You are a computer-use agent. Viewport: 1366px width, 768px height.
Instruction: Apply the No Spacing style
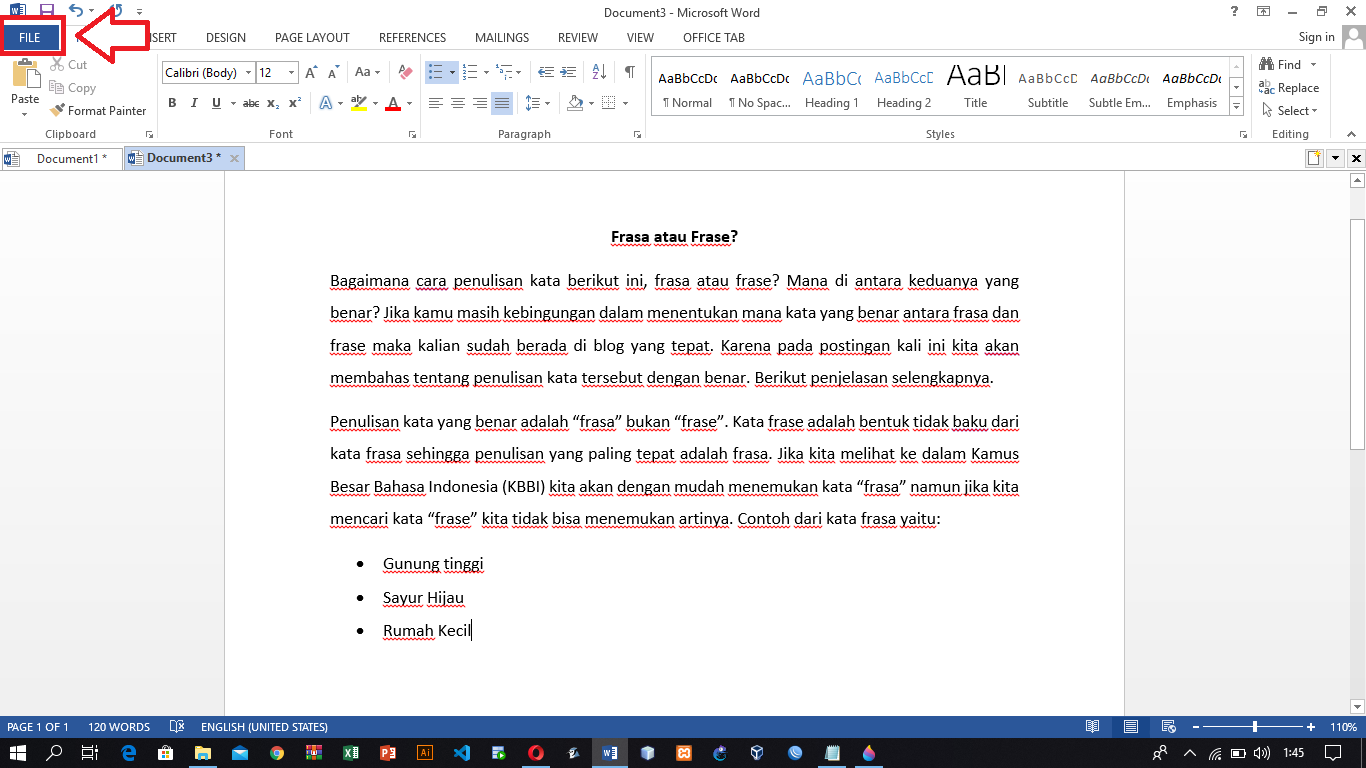pyautogui.click(x=760, y=87)
